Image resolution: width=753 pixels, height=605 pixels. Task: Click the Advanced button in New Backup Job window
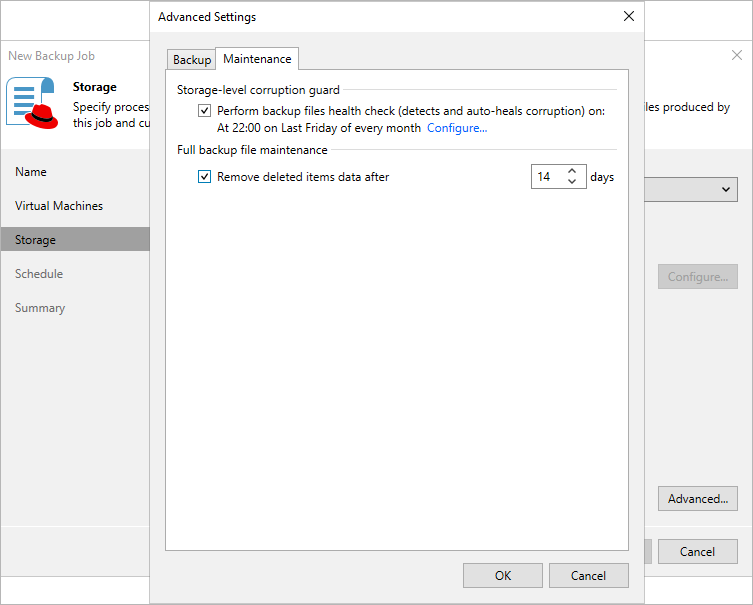698,498
